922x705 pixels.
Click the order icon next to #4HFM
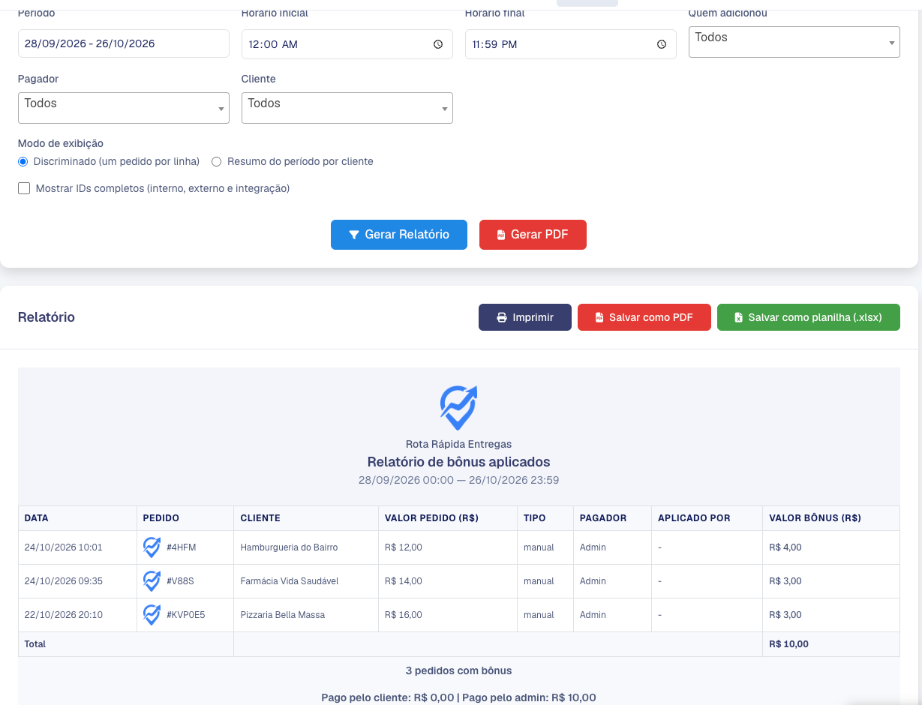(152, 547)
